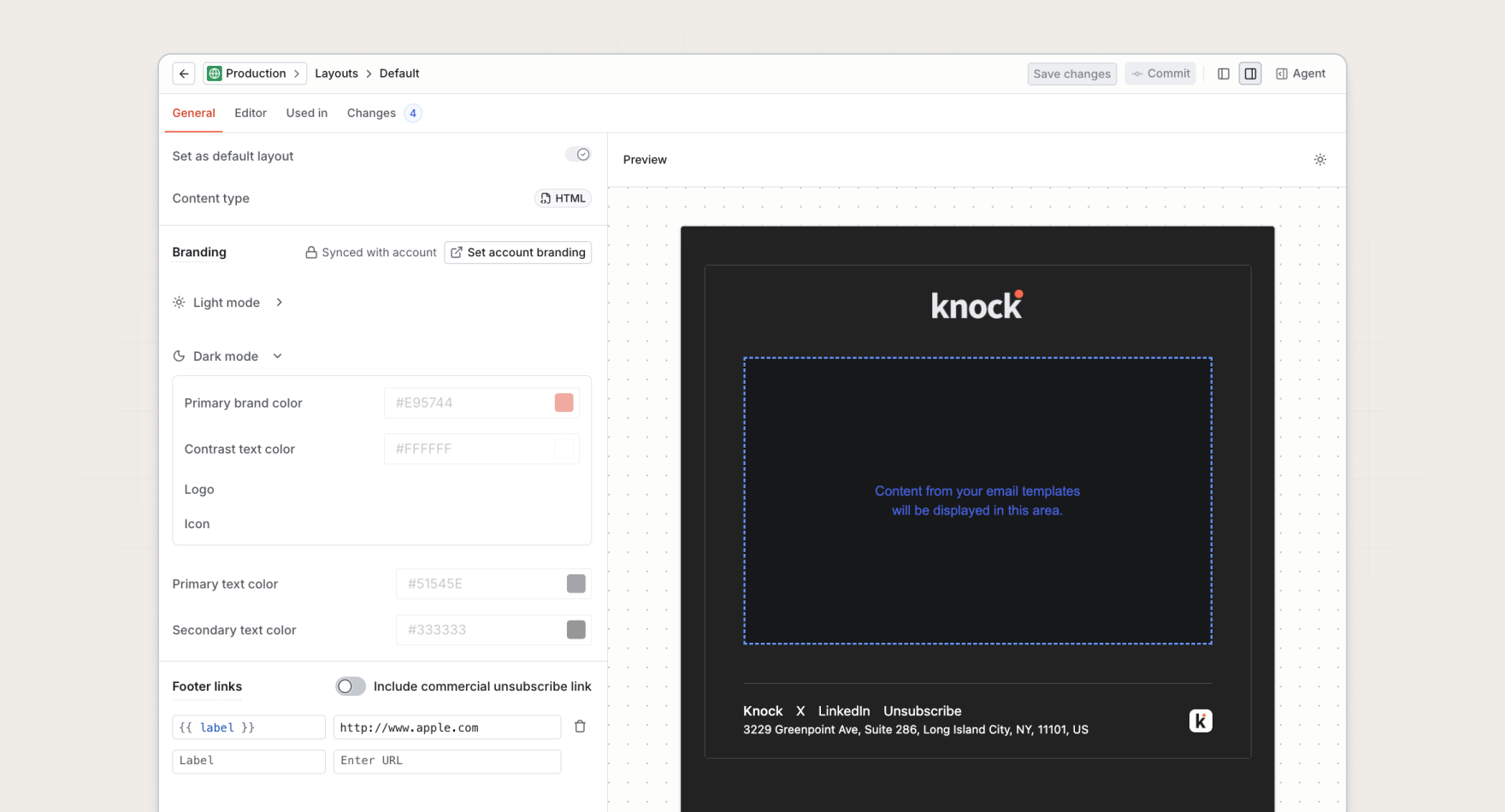Click the empty Enter URL input field
This screenshot has height=812, width=1505.
click(446, 761)
